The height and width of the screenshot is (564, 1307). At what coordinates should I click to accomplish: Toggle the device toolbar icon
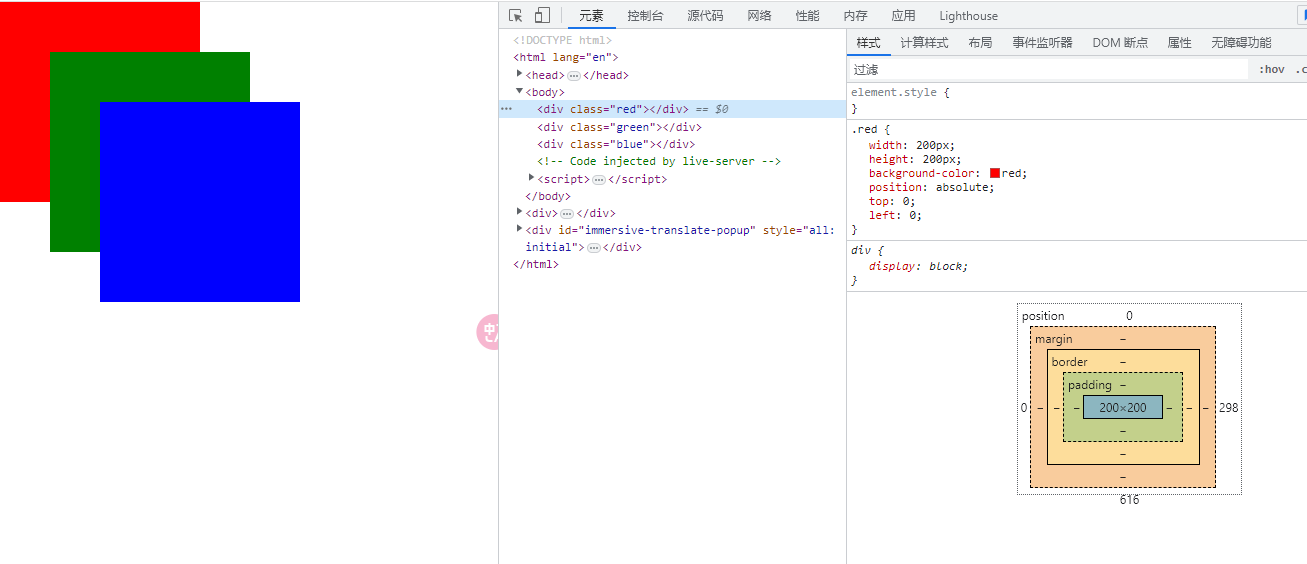[x=542, y=15]
